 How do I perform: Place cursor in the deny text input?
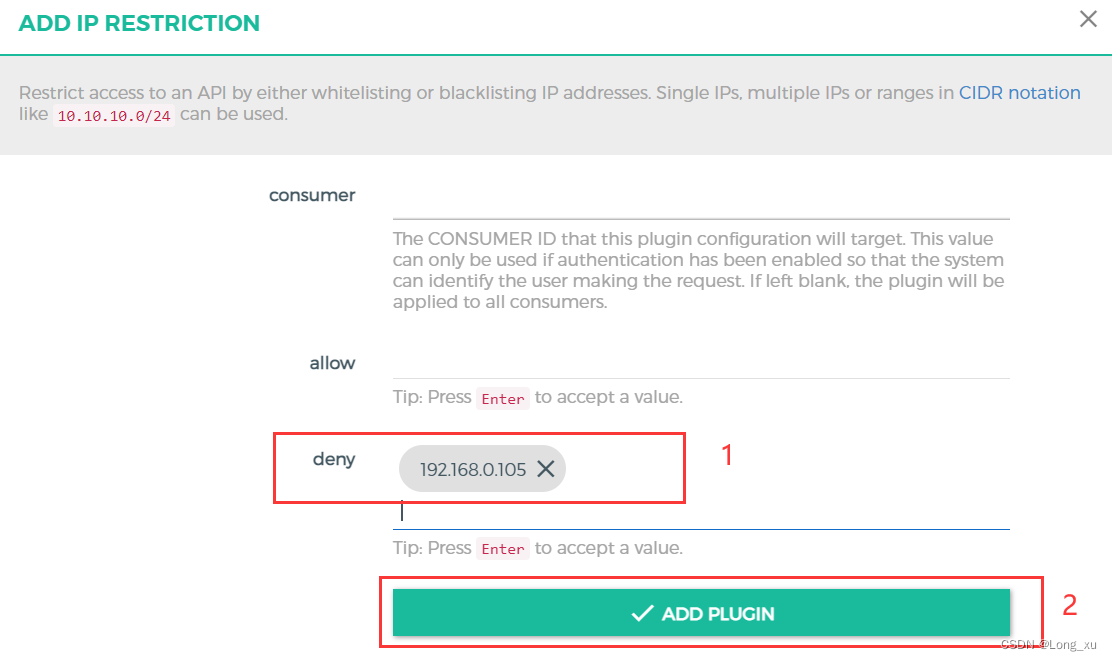[700, 513]
